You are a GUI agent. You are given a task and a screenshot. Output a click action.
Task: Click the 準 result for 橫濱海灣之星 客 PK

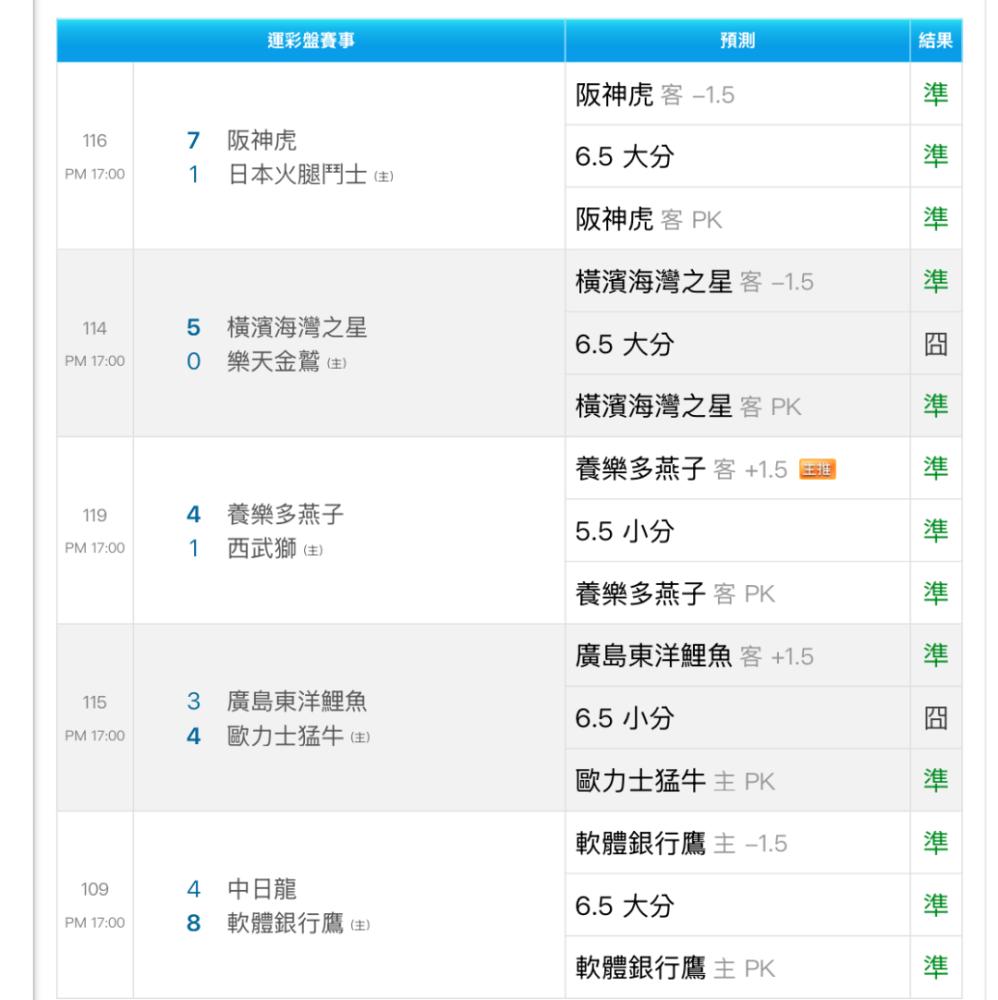click(936, 406)
